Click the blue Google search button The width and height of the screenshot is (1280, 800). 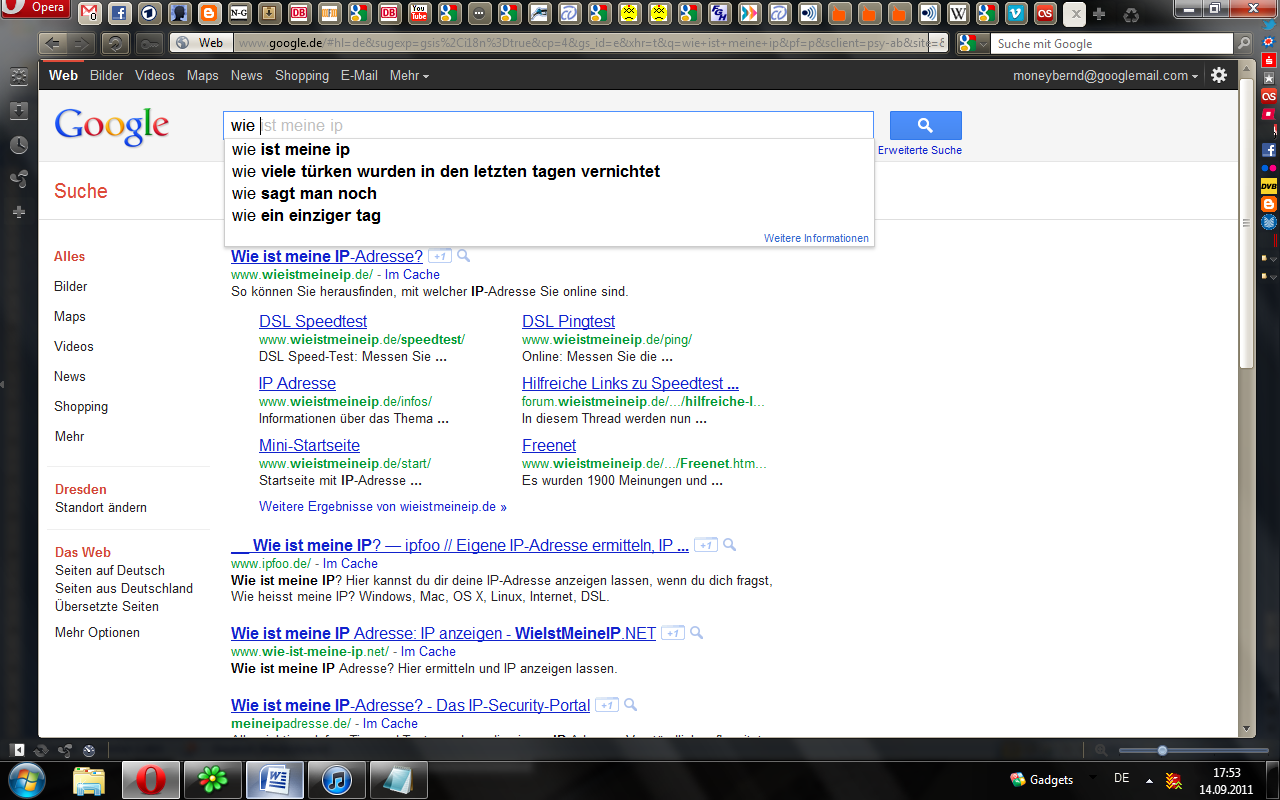point(925,125)
